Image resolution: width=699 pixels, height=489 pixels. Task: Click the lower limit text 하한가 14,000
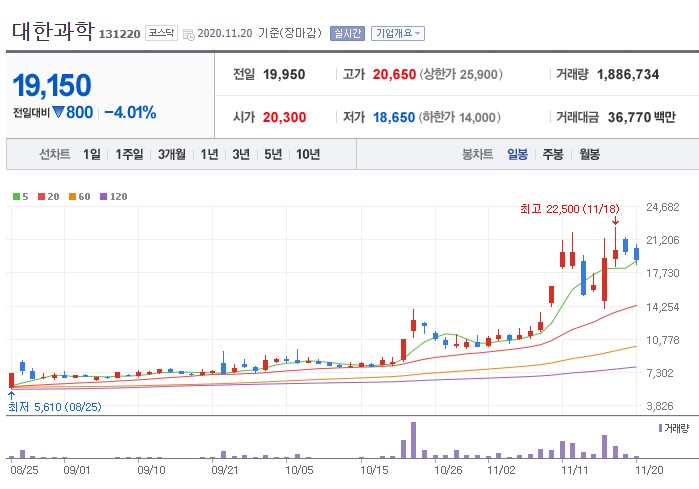point(460,117)
